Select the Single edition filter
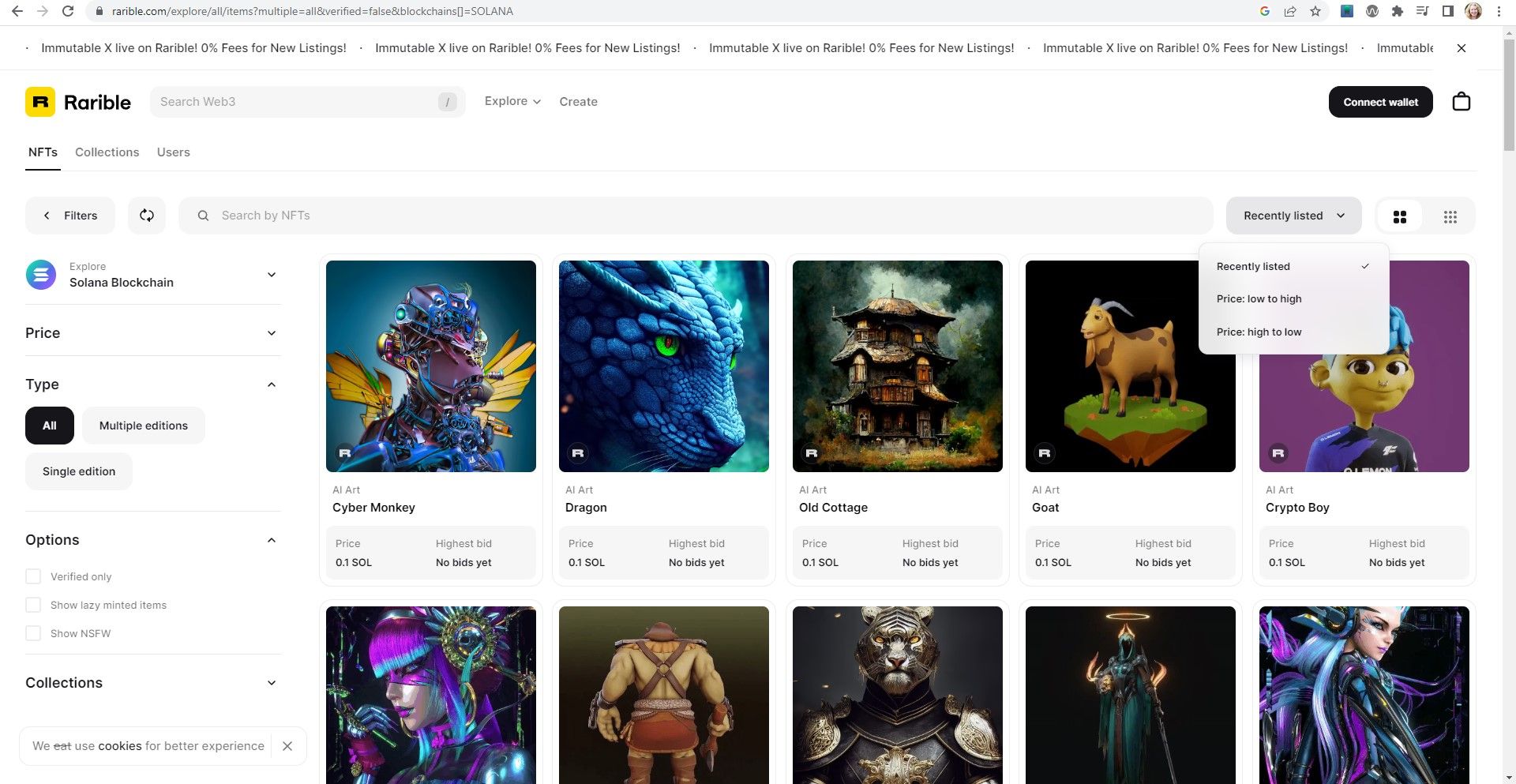1516x784 pixels. pyautogui.click(x=78, y=471)
